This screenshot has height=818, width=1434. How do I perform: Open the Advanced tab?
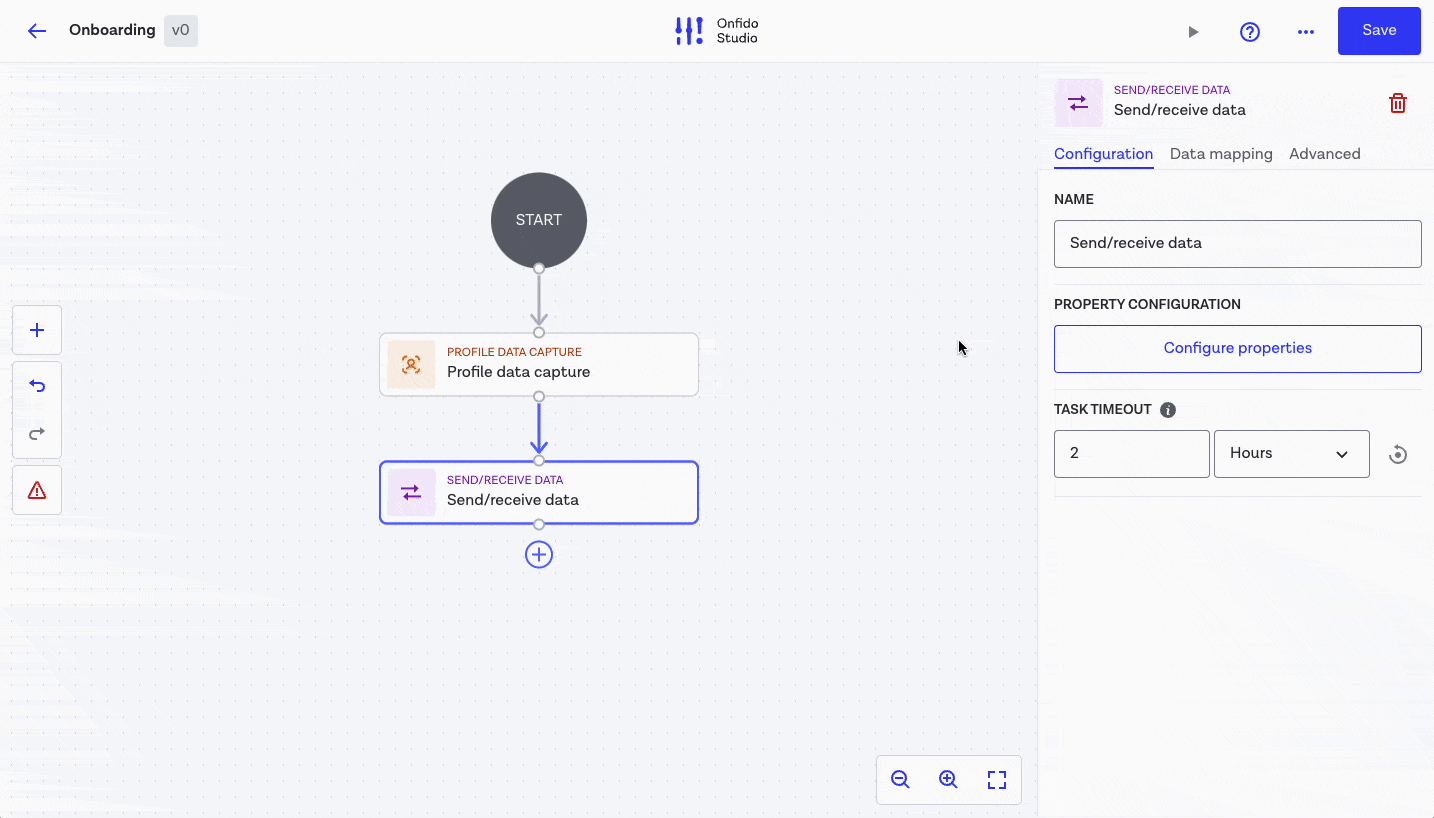click(1324, 154)
